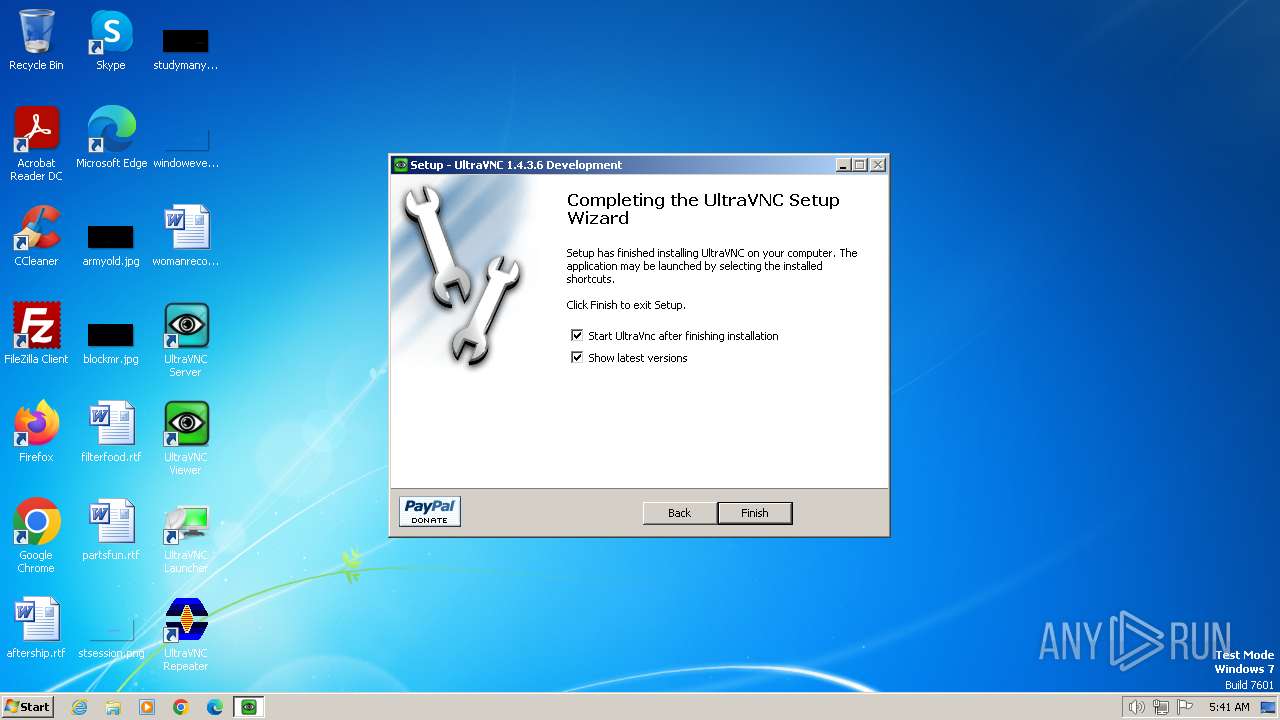This screenshot has height=720, width=1280.
Task: Minimize the UltraVNC Setup window
Action: [843, 165]
